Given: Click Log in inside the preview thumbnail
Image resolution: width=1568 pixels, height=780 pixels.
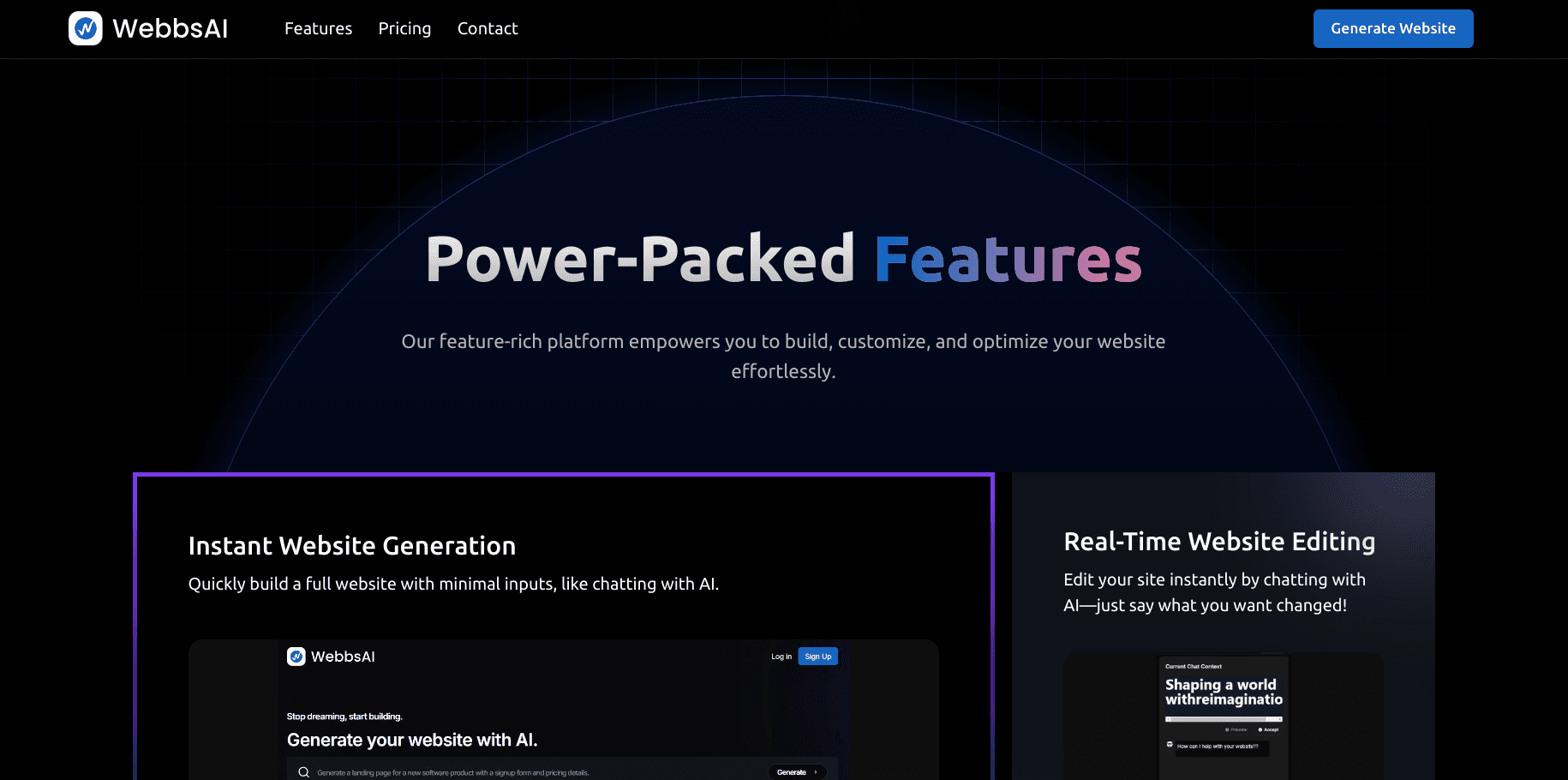Looking at the screenshot, I should click(781, 657).
